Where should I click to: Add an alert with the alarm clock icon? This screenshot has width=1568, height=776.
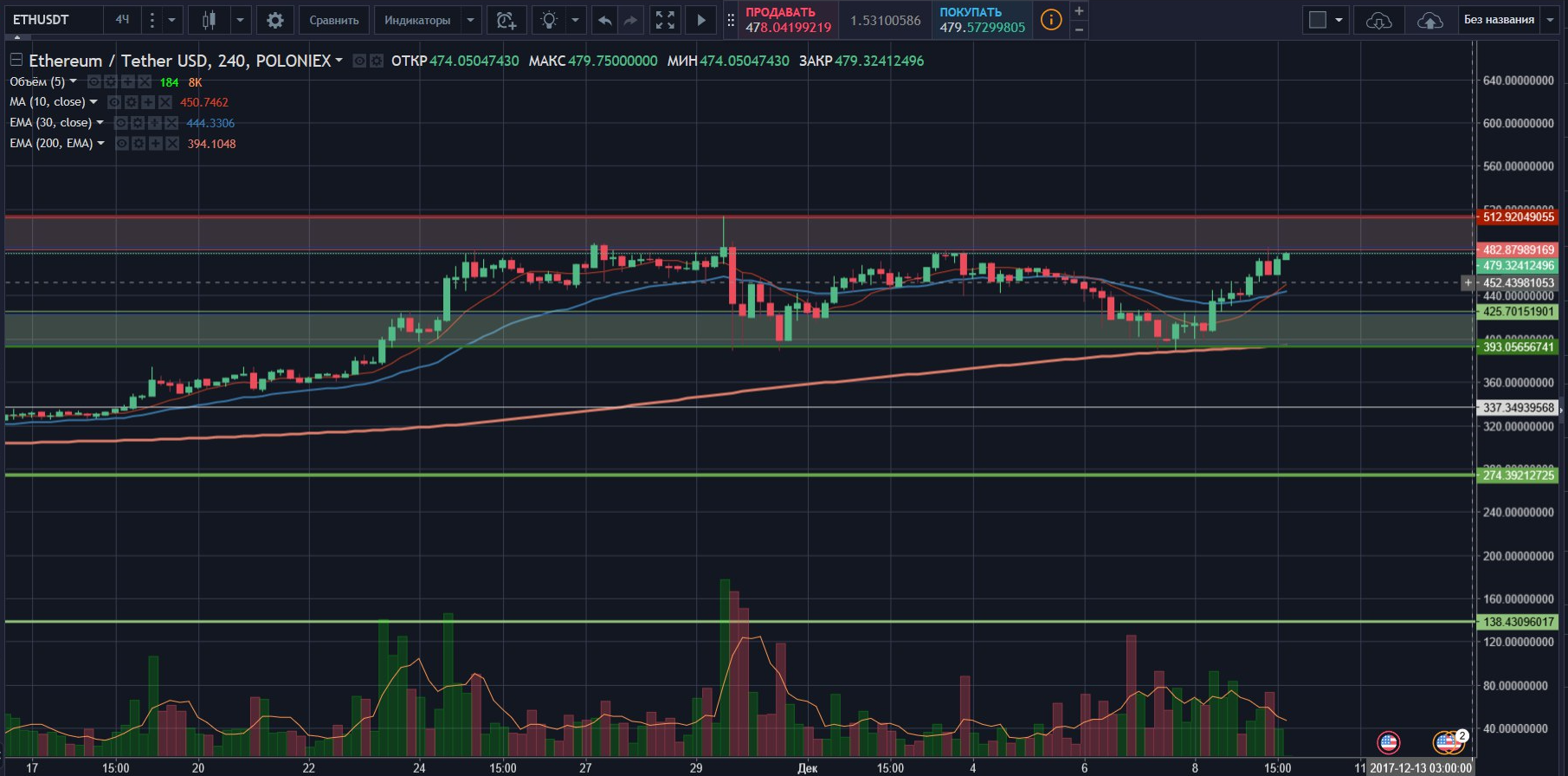pyautogui.click(x=507, y=20)
